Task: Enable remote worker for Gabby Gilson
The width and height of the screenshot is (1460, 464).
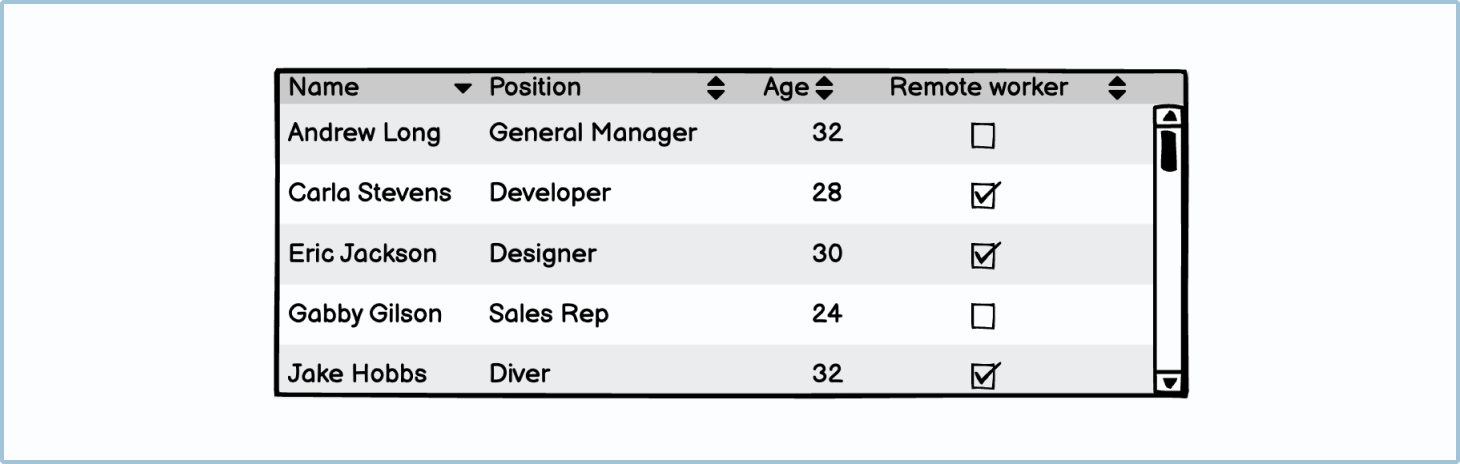Action: pos(983,317)
